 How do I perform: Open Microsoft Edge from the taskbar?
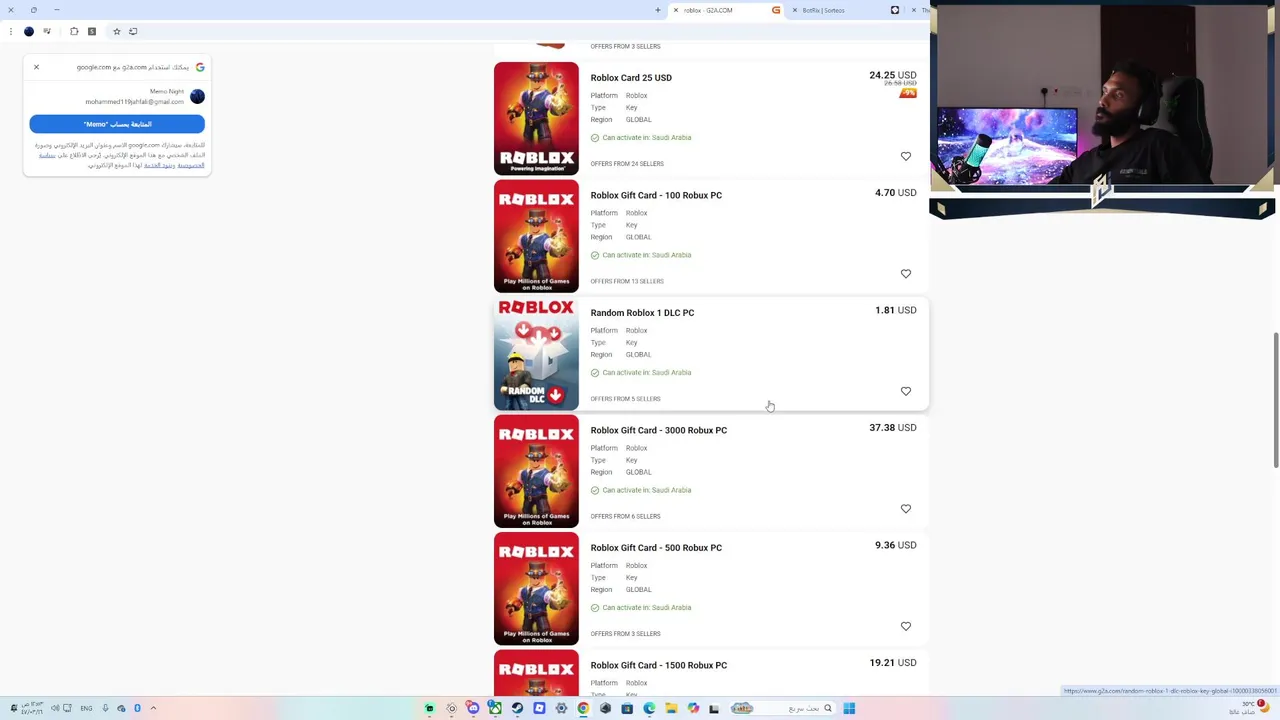coord(649,708)
